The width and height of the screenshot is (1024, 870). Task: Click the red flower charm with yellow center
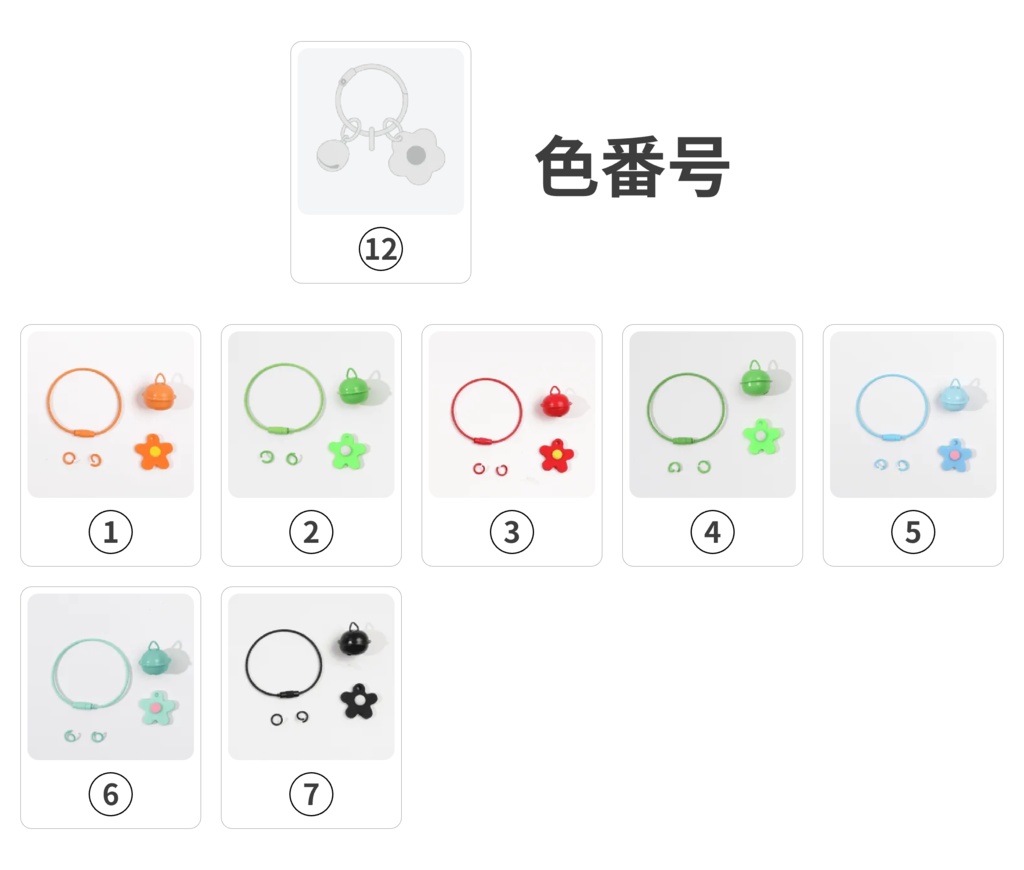[556, 455]
